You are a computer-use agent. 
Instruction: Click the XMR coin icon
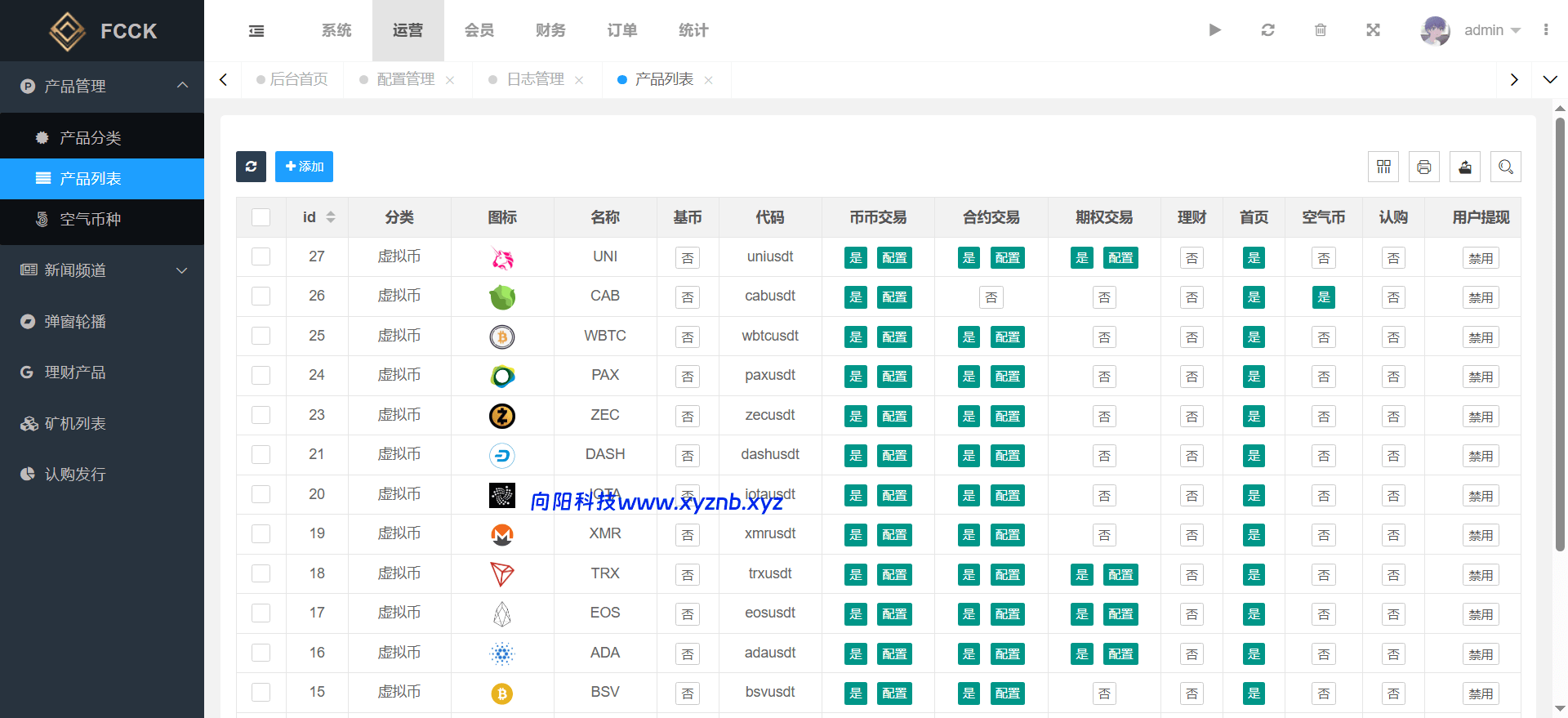[x=502, y=535]
